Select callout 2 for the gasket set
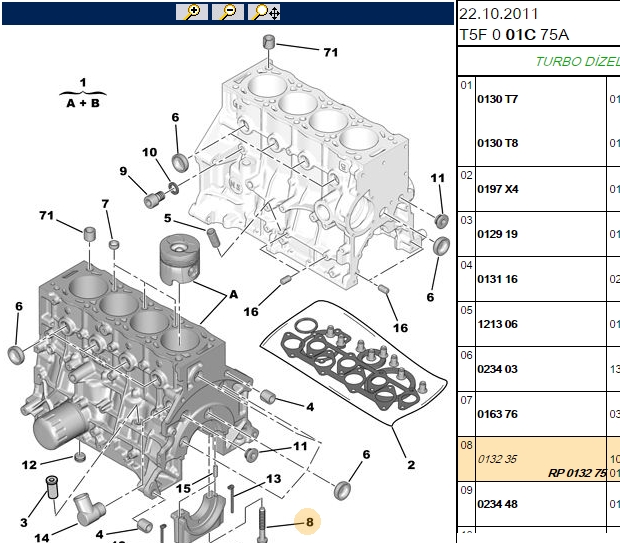Image resolution: width=620 pixels, height=543 pixels. pyautogui.click(x=411, y=465)
